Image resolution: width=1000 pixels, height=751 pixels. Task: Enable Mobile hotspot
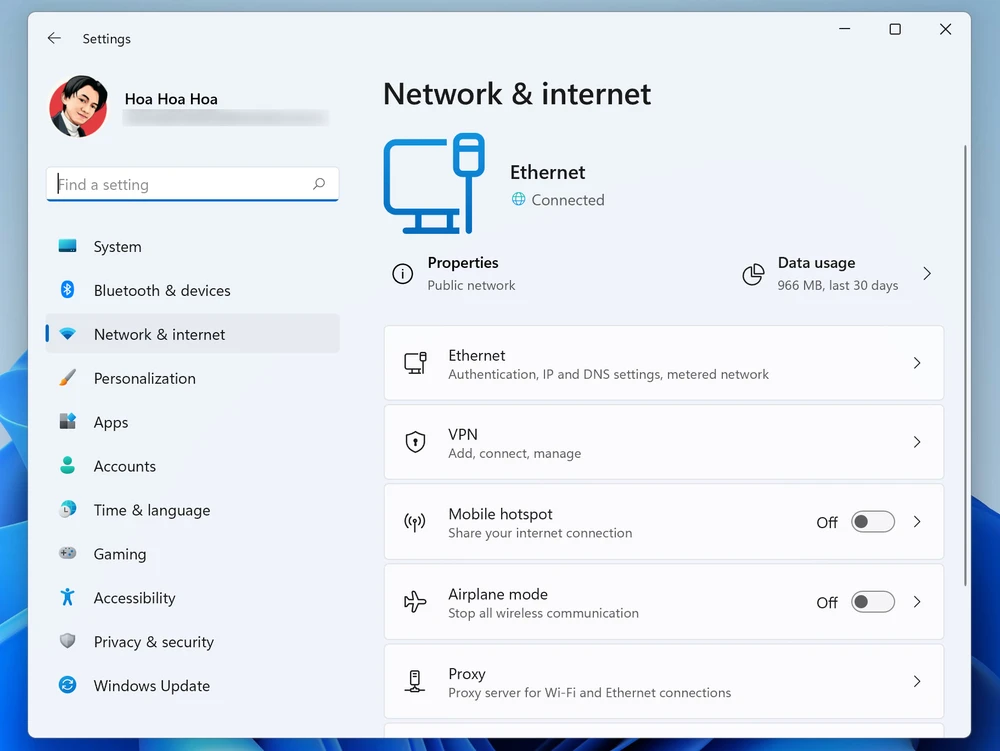point(872,521)
